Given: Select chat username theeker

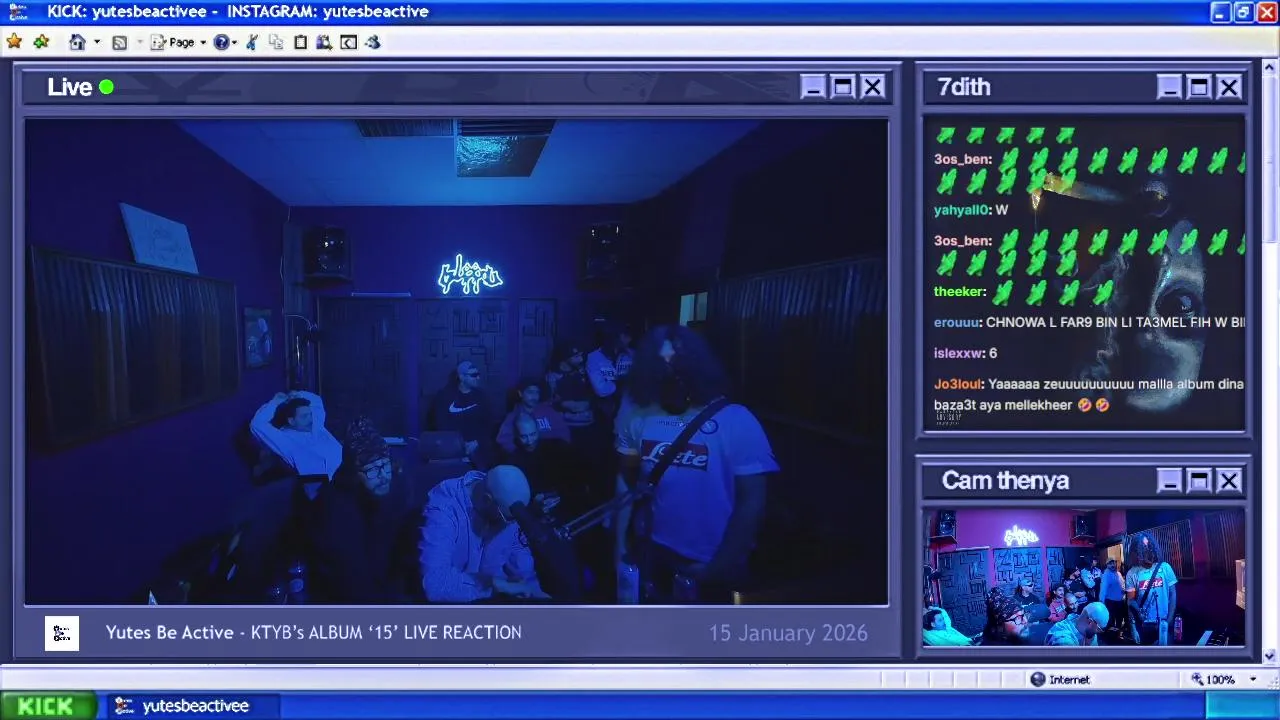Looking at the screenshot, I should (960, 291).
